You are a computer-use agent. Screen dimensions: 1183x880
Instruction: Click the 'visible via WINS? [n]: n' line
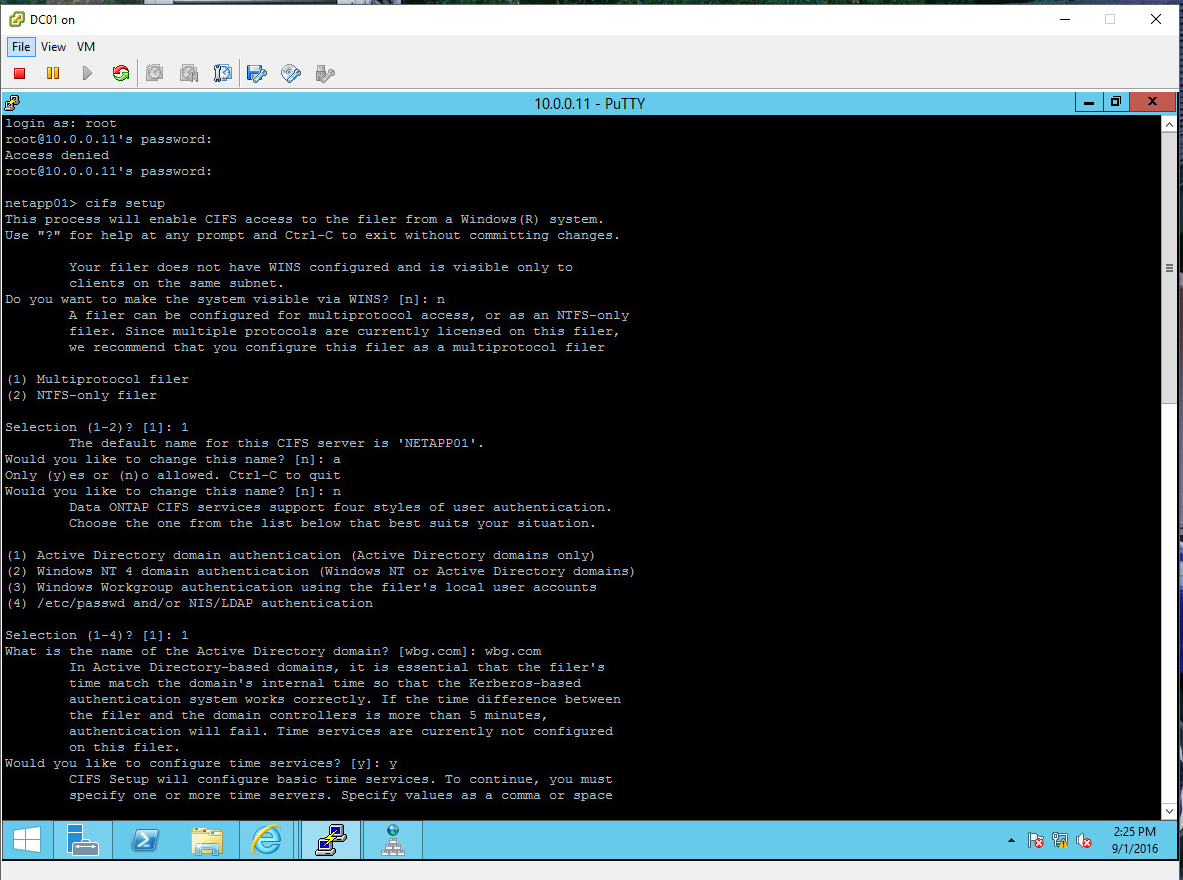[225, 299]
